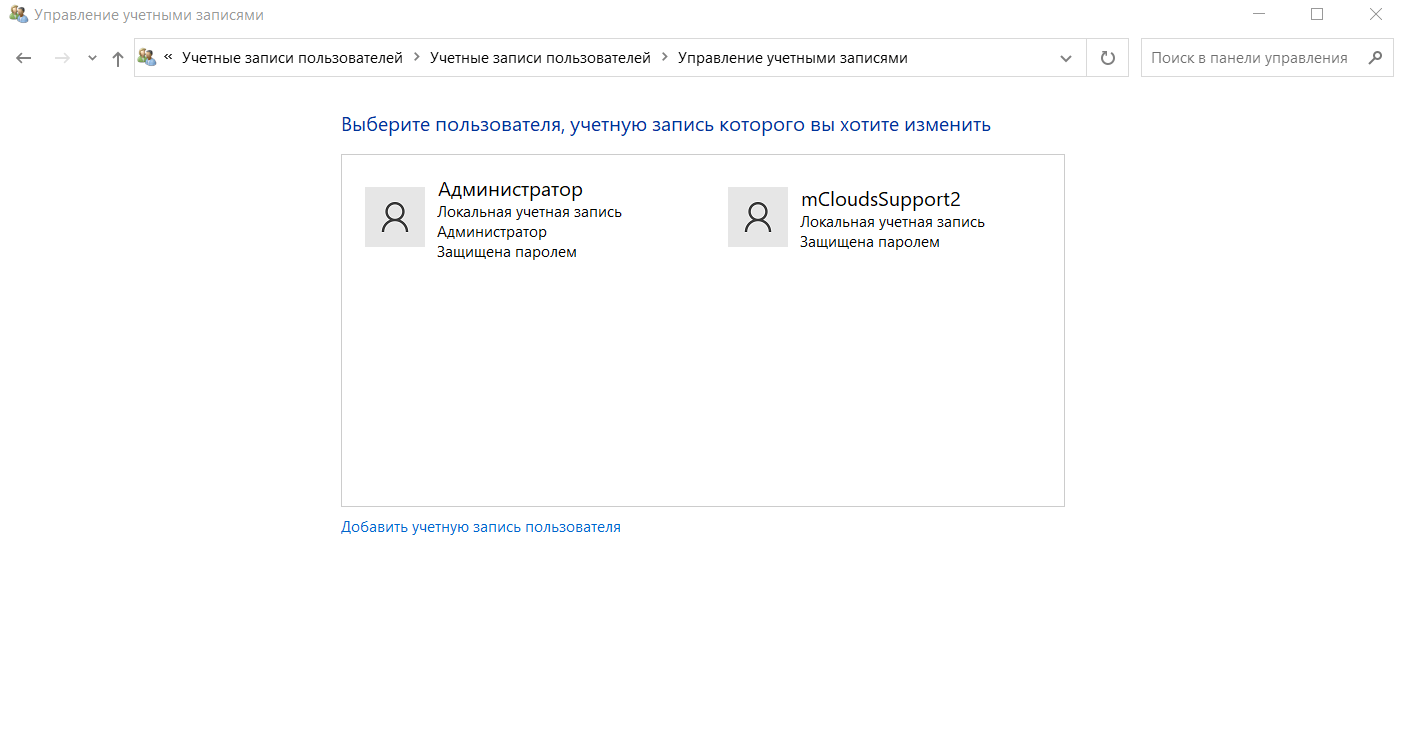The width and height of the screenshot is (1403, 734).
Task: Expand the hidden breadcrumb « chevron
Action: click(x=169, y=58)
